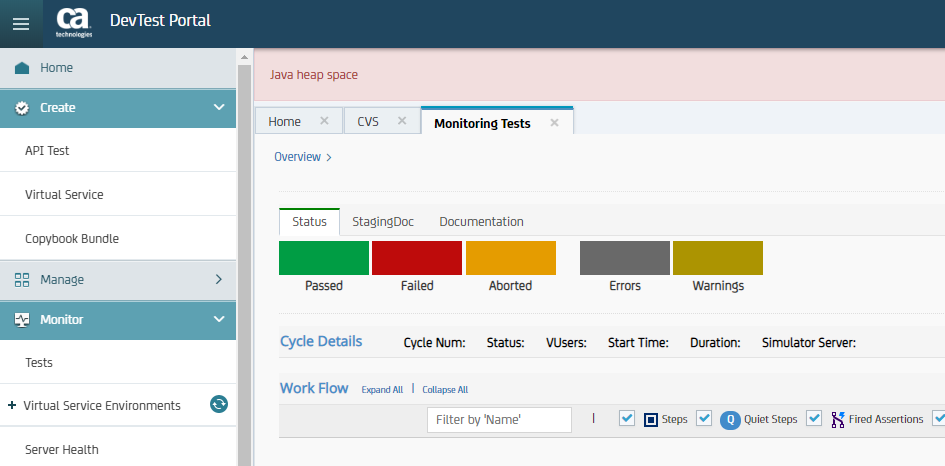
Task: Refresh Virtual Service Environments list
Action: 219,405
